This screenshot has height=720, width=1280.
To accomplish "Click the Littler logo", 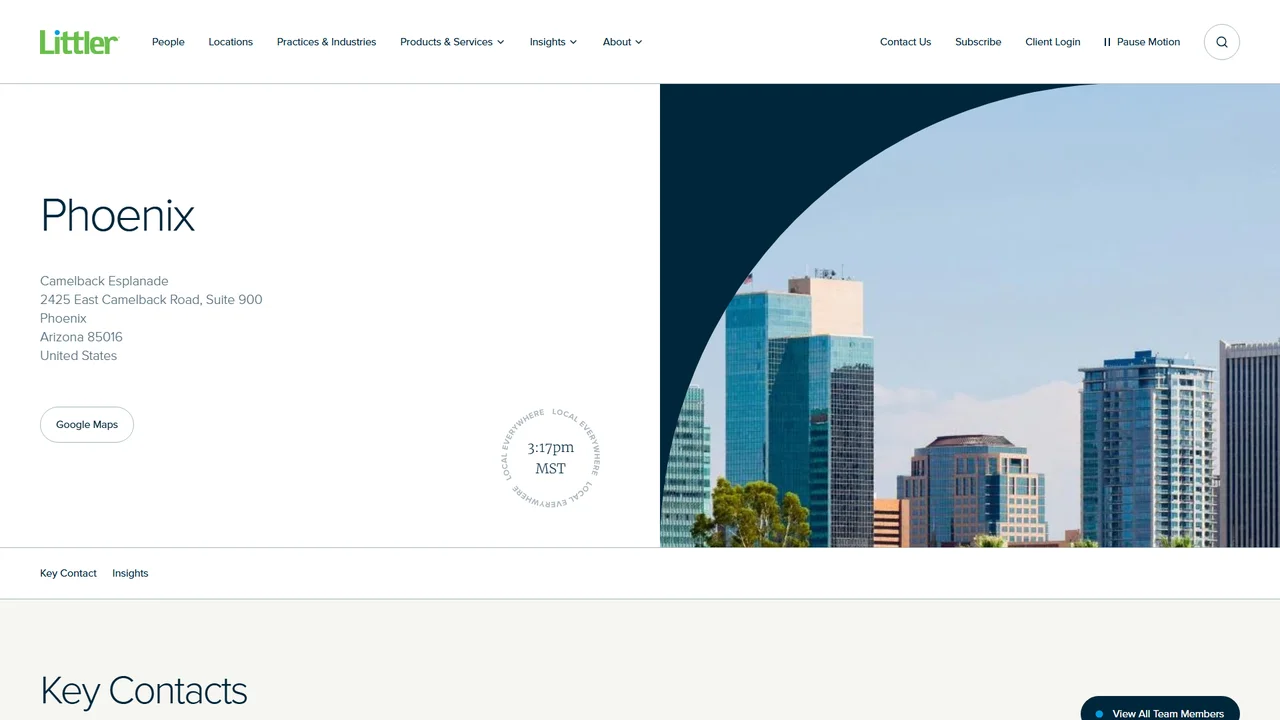I will (x=80, y=42).
